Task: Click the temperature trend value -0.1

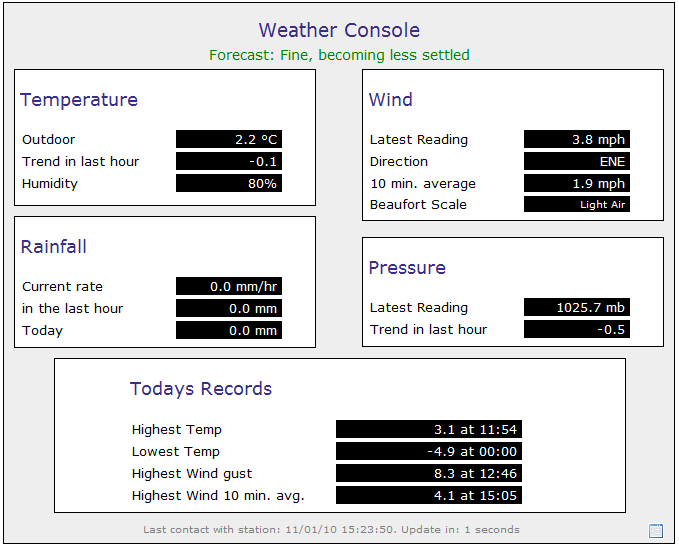Action: click(x=229, y=161)
